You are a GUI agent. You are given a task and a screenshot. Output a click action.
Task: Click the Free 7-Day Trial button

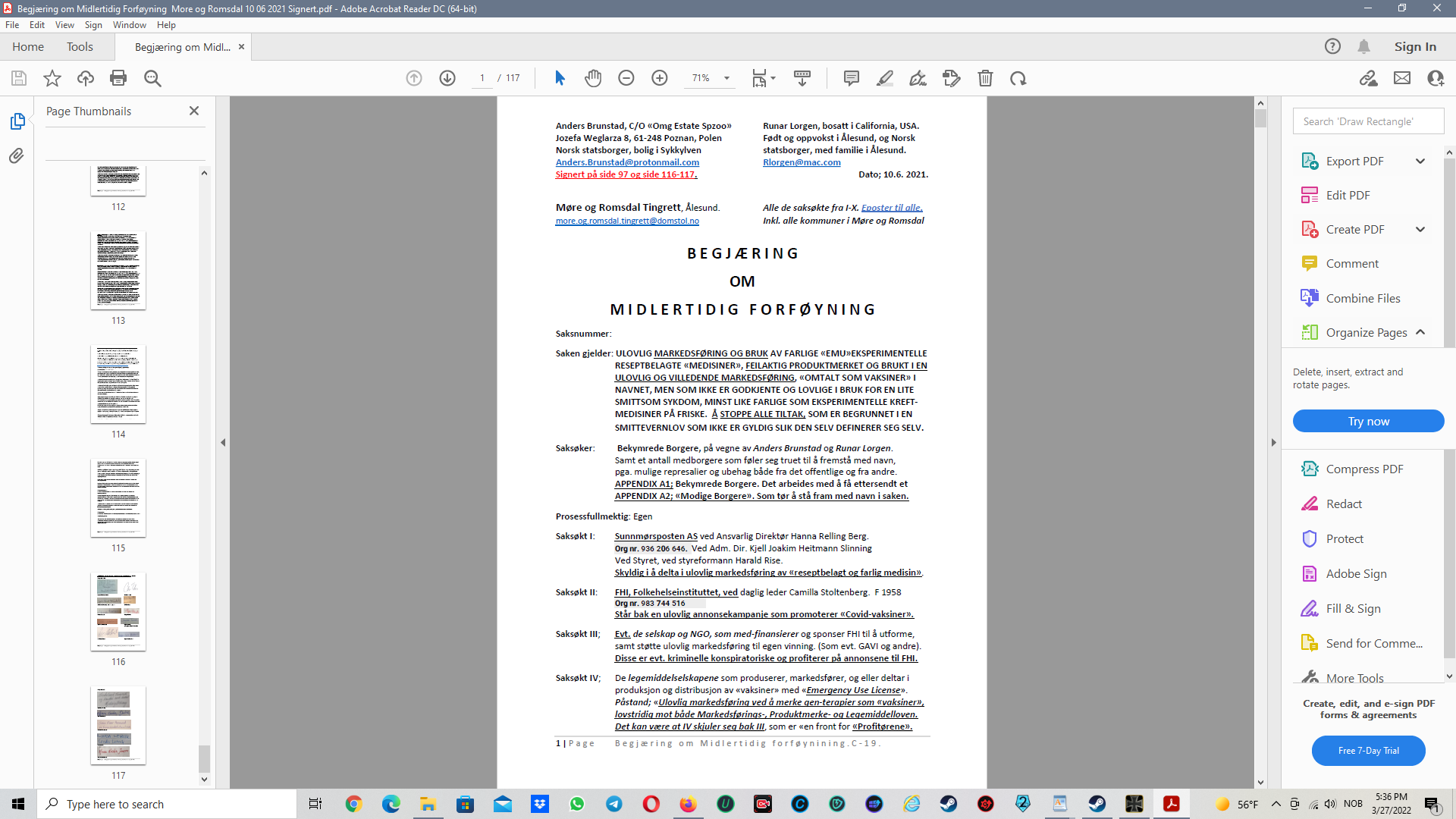(x=1368, y=751)
